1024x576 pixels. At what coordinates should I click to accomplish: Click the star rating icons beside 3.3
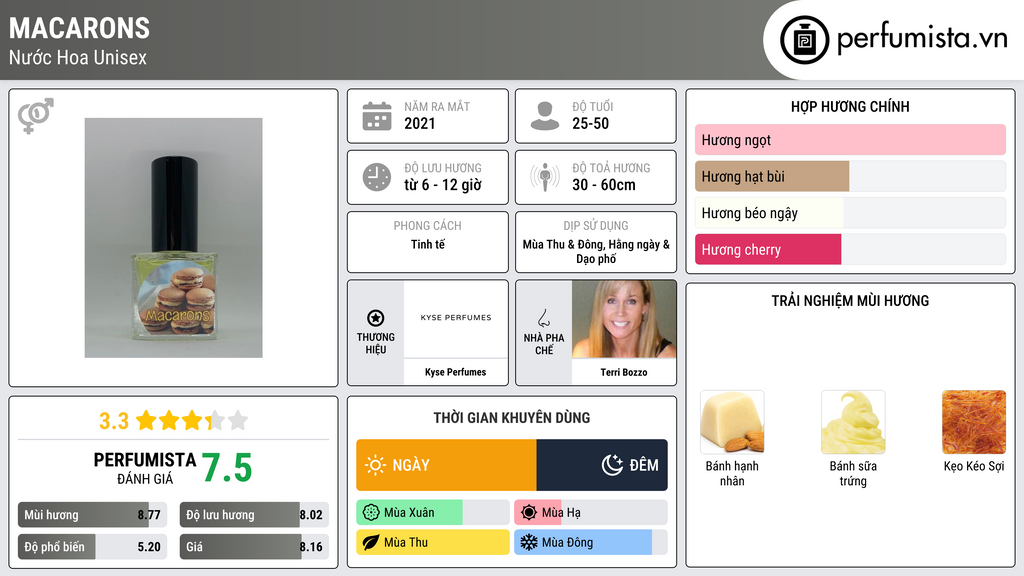tap(192, 420)
